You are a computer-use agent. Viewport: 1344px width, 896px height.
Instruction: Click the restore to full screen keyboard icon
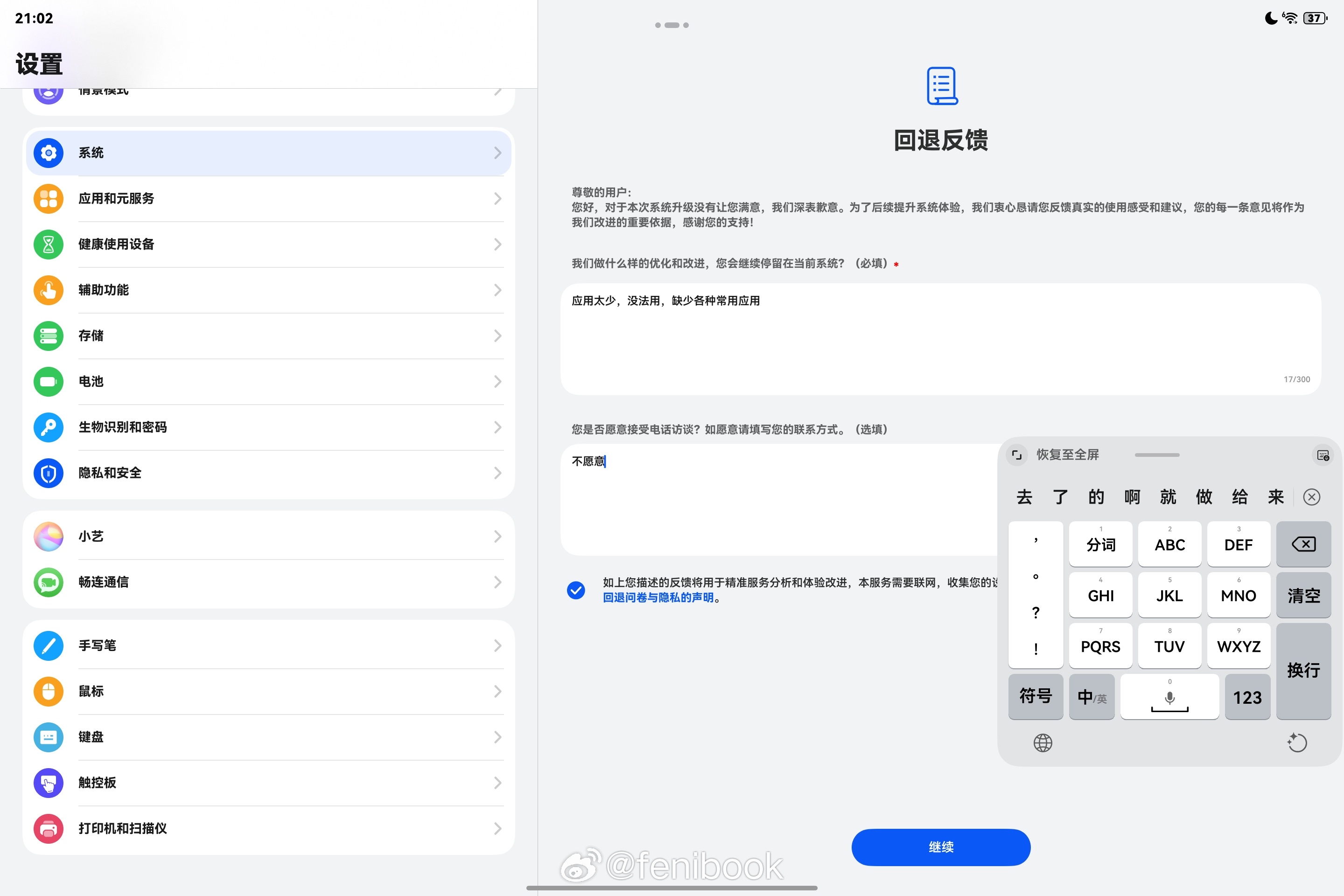point(1016,455)
